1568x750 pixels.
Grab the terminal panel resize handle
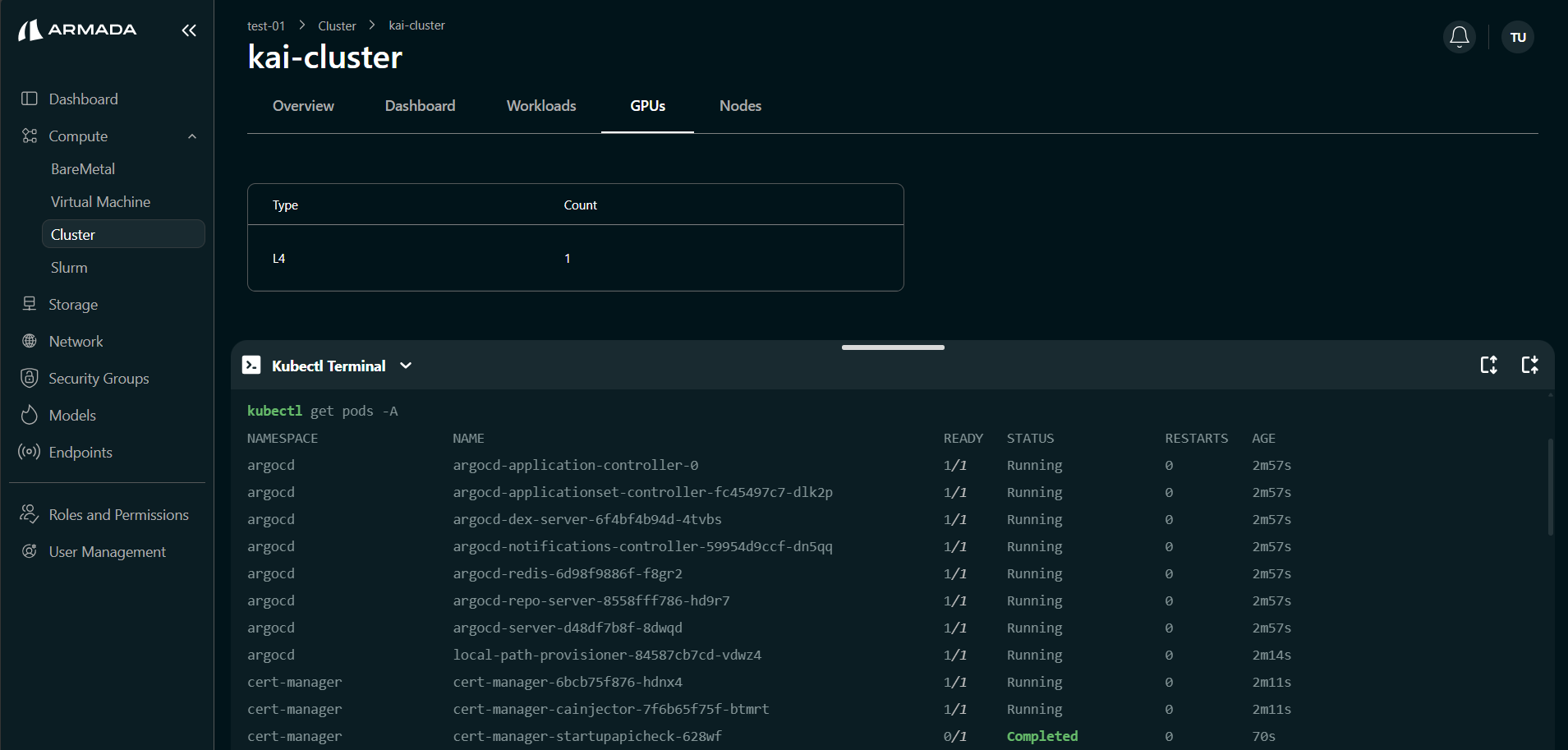click(893, 347)
